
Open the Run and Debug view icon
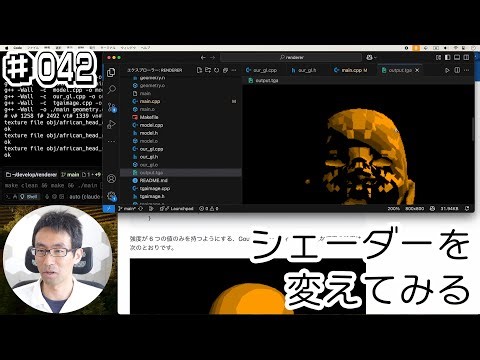[x=111, y=124]
